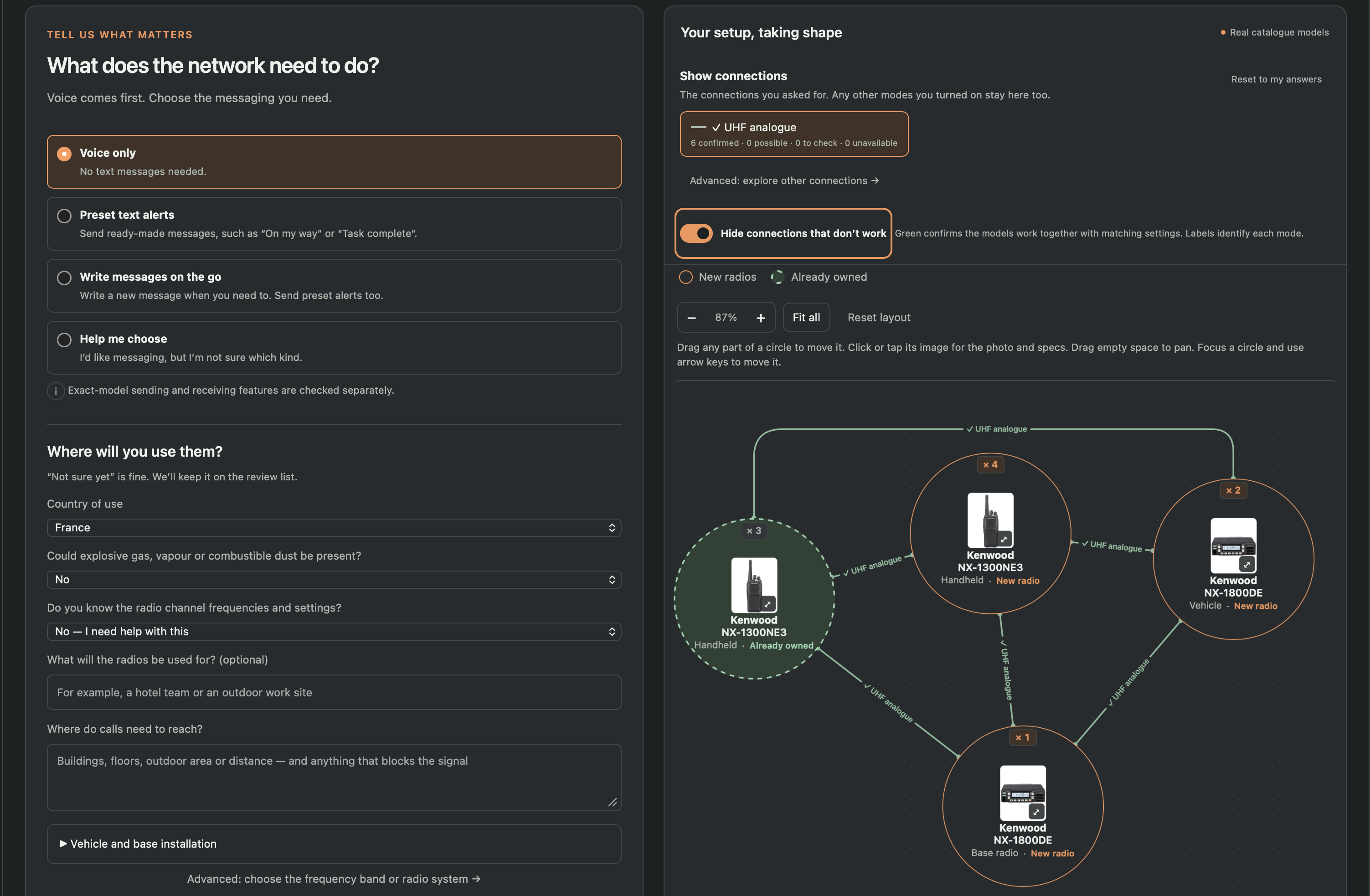This screenshot has width=1370, height=896.
Task: Click expand icon on vehicle radio image
Action: pos(1247,565)
